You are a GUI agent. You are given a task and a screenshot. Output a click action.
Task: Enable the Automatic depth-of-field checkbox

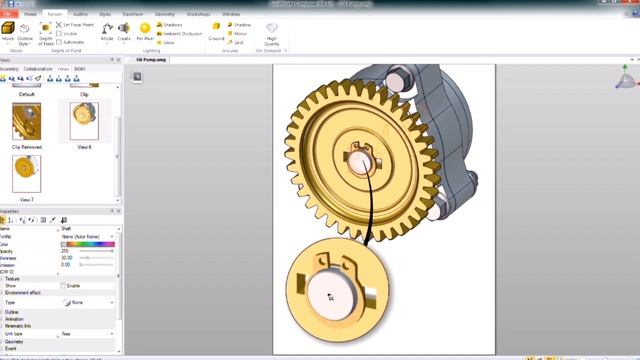pyautogui.click(x=59, y=42)
